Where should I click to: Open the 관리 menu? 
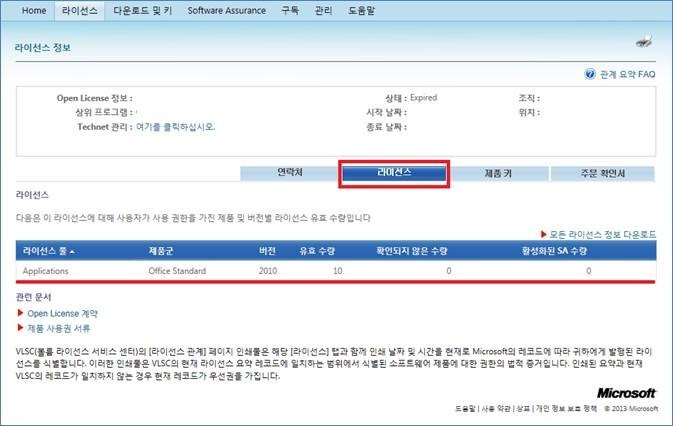[323, 10]
